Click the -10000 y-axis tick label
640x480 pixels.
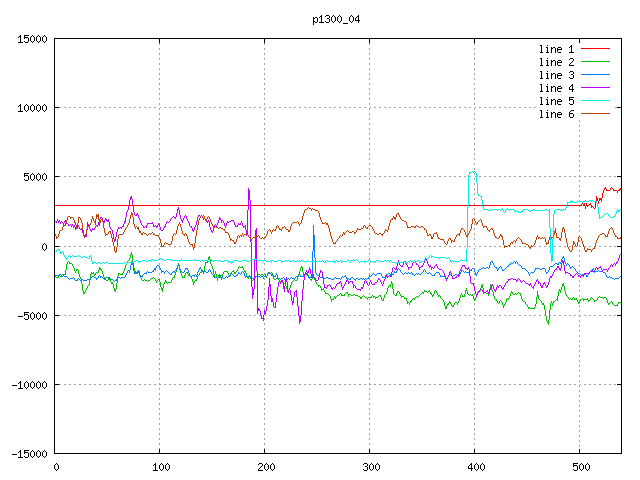click(x=28, y=385)
